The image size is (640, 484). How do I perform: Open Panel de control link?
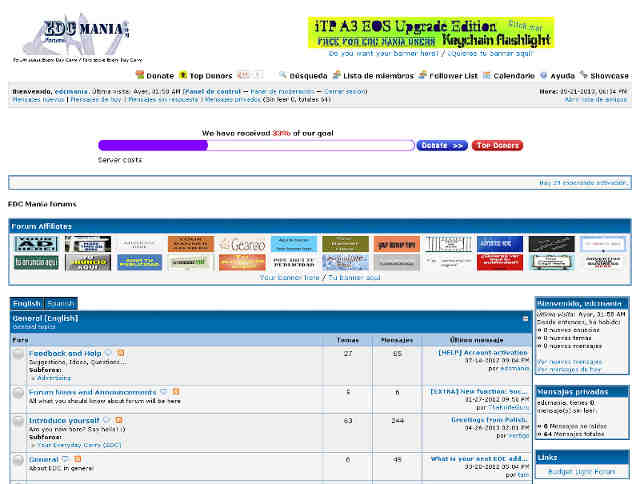(x=212, y=91)
